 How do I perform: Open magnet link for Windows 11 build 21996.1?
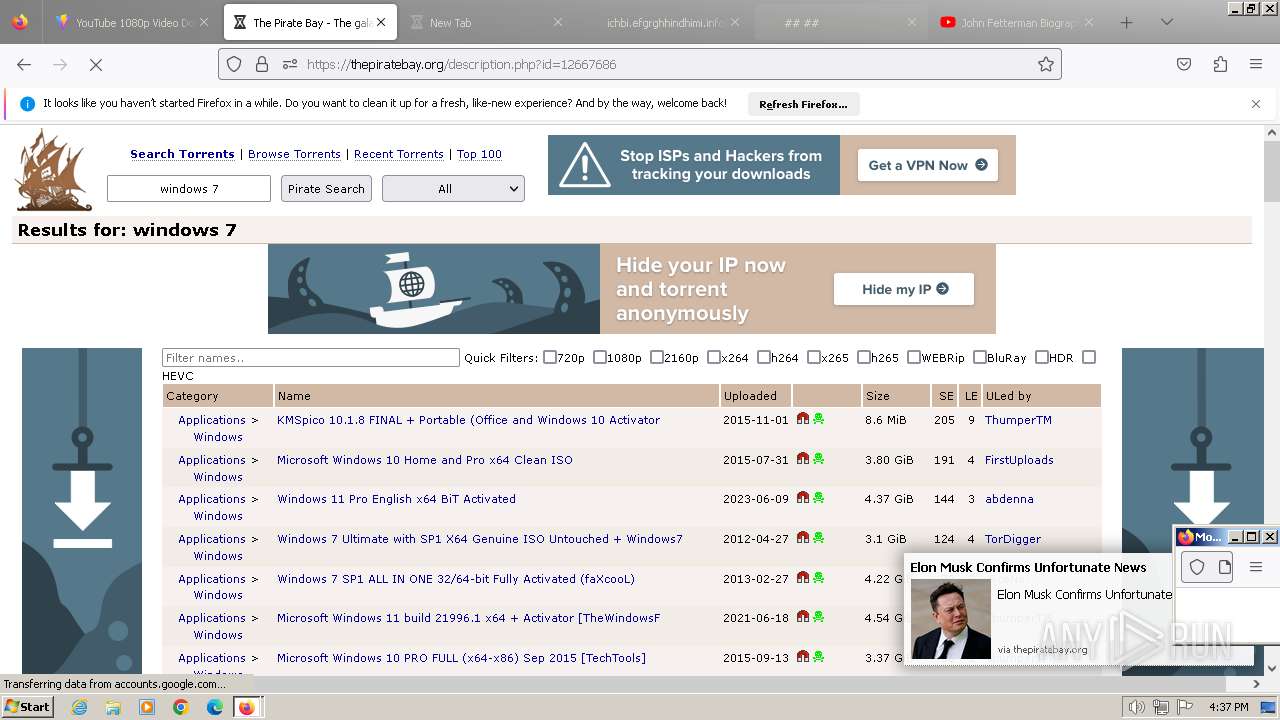tap(803, 617)
